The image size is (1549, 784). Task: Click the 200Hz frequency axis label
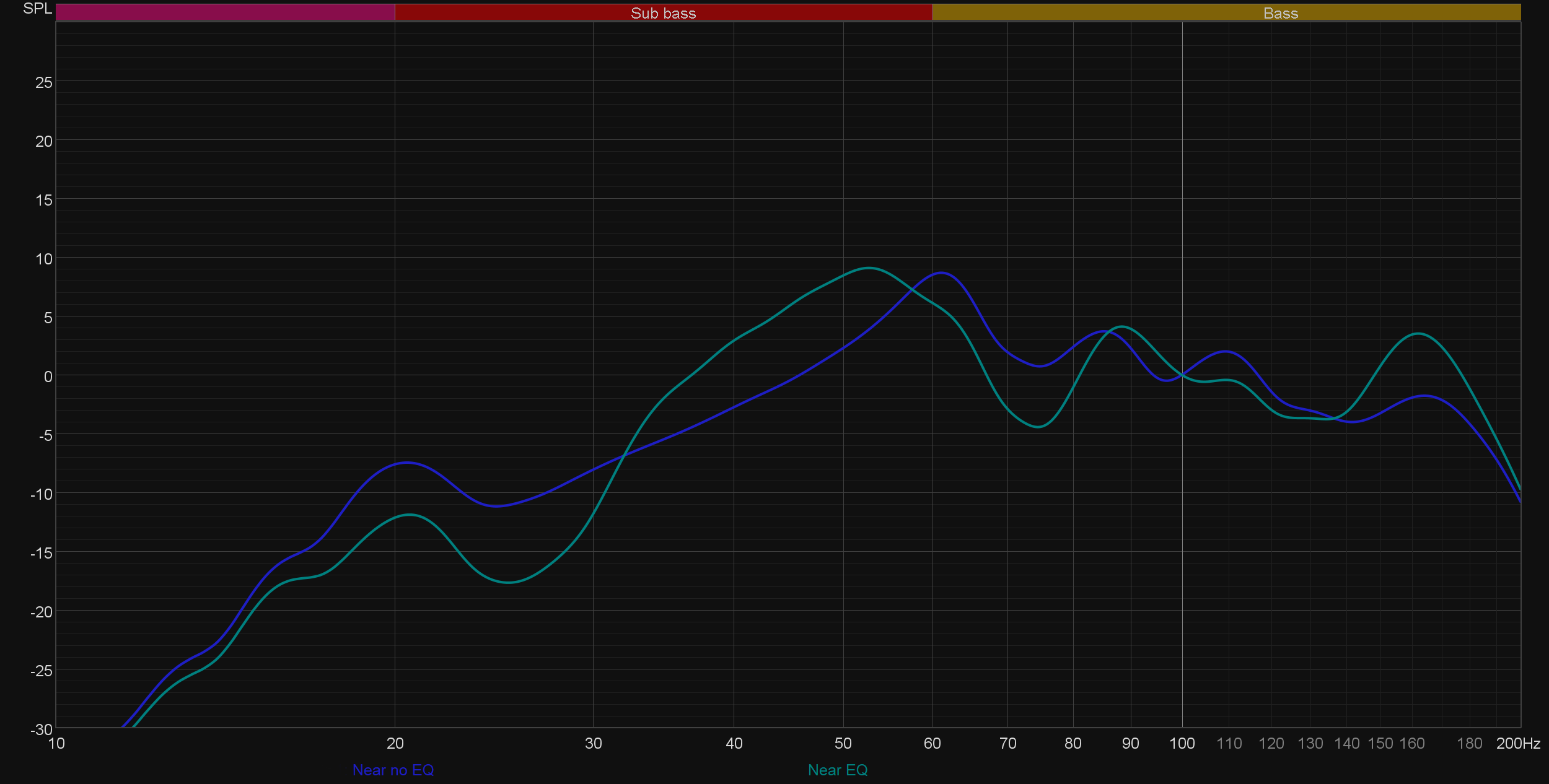(1517, 743)
